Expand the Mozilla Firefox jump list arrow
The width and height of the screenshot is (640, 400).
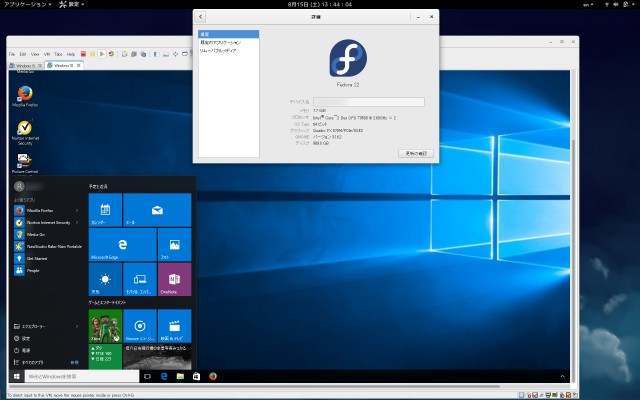click(77, 211)
